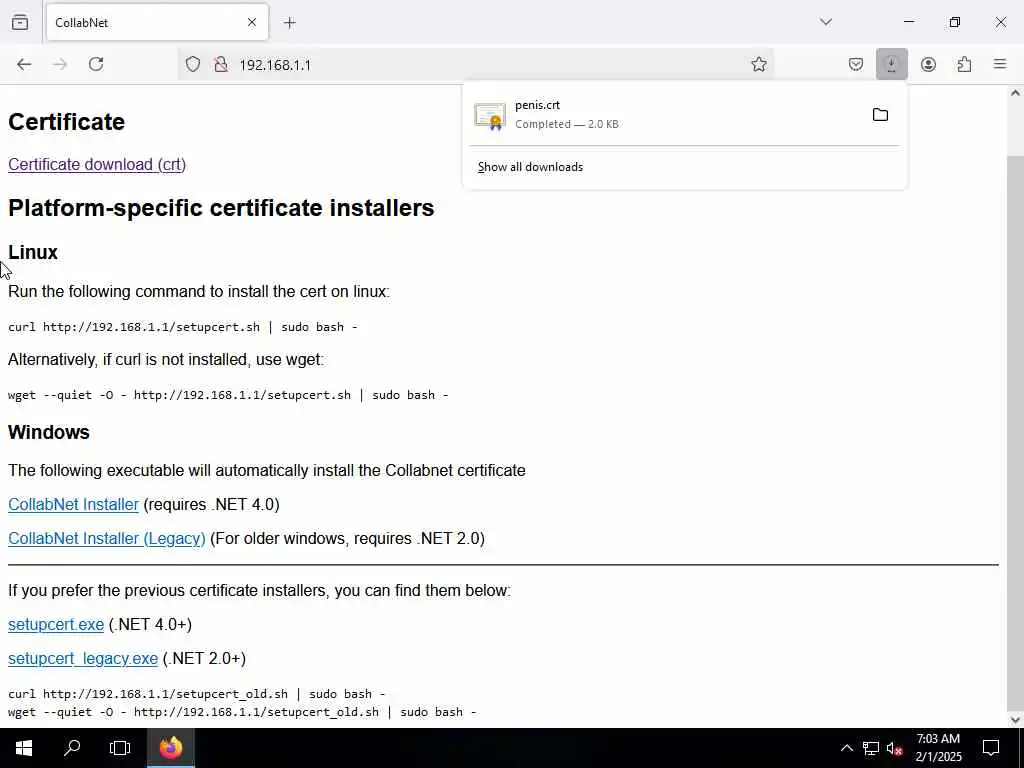
Task: Download the CollabNet Installer
Action: pos(73,504)
